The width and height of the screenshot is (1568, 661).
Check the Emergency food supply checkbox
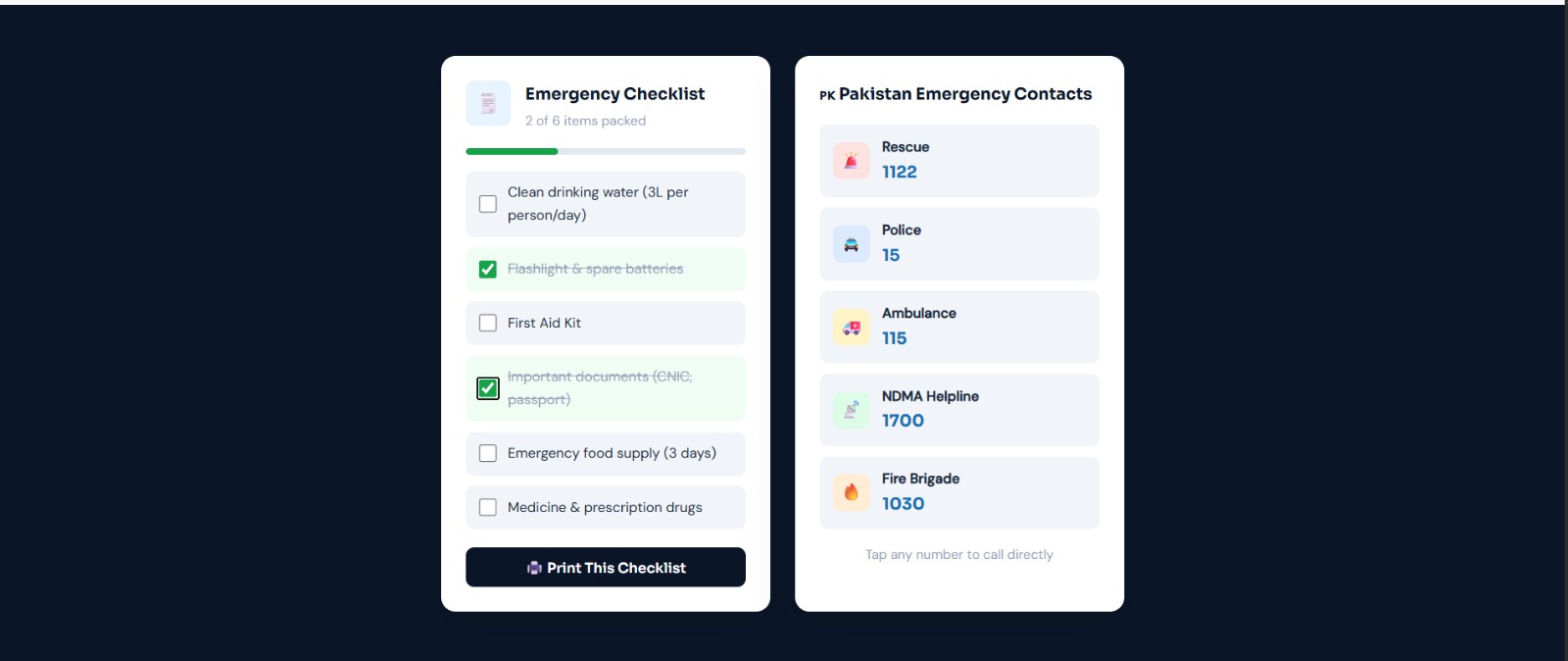(488, 453)
